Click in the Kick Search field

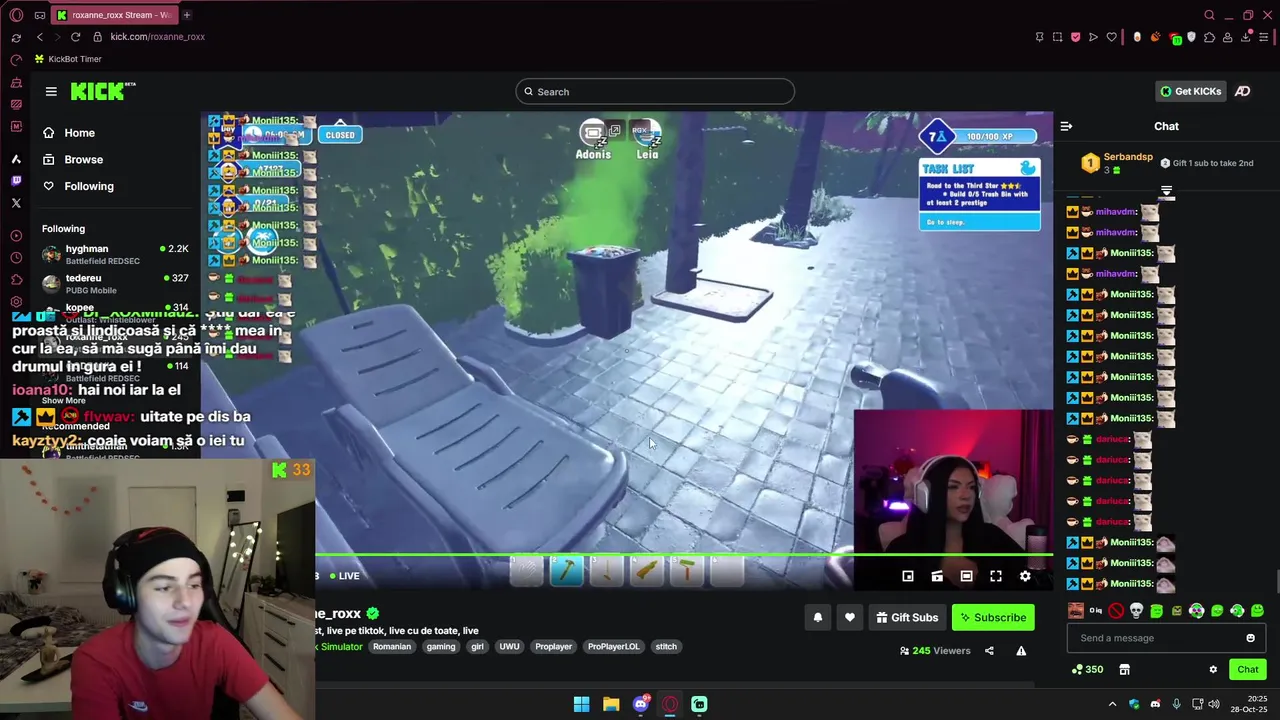[655, 92]
